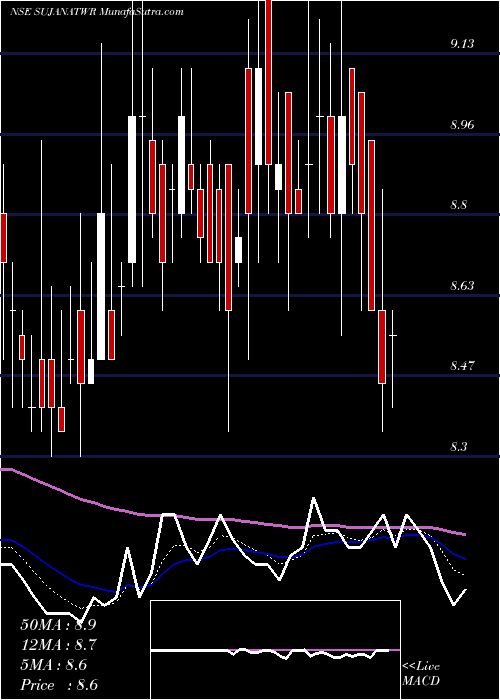500x700 pixels.
Task: Click the 8.96 price level label
Action: coord(462,125)
